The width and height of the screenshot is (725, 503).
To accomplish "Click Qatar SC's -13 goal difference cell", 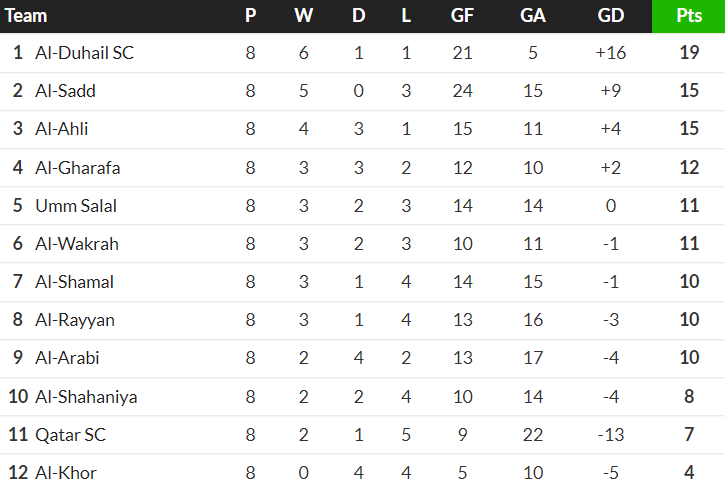I will pos(610,435).
